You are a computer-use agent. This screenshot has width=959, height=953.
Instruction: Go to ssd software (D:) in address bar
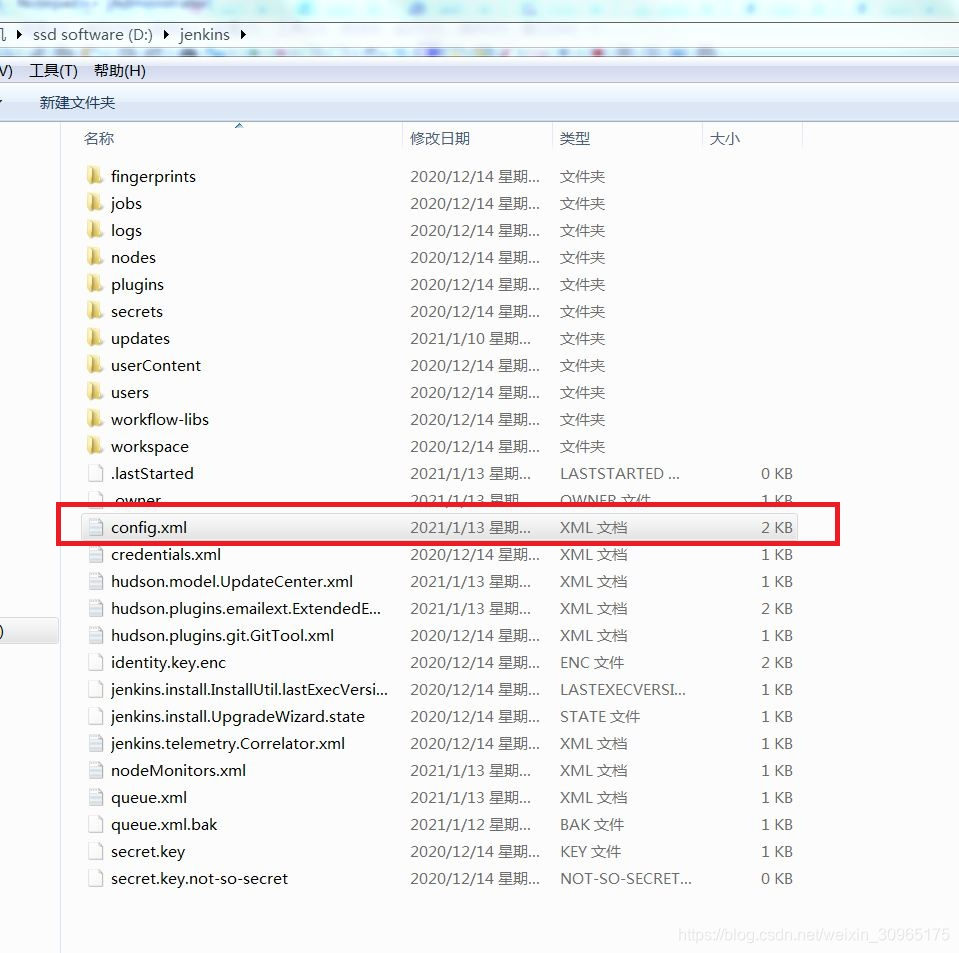pyautogui.click(x=93, y=35)
